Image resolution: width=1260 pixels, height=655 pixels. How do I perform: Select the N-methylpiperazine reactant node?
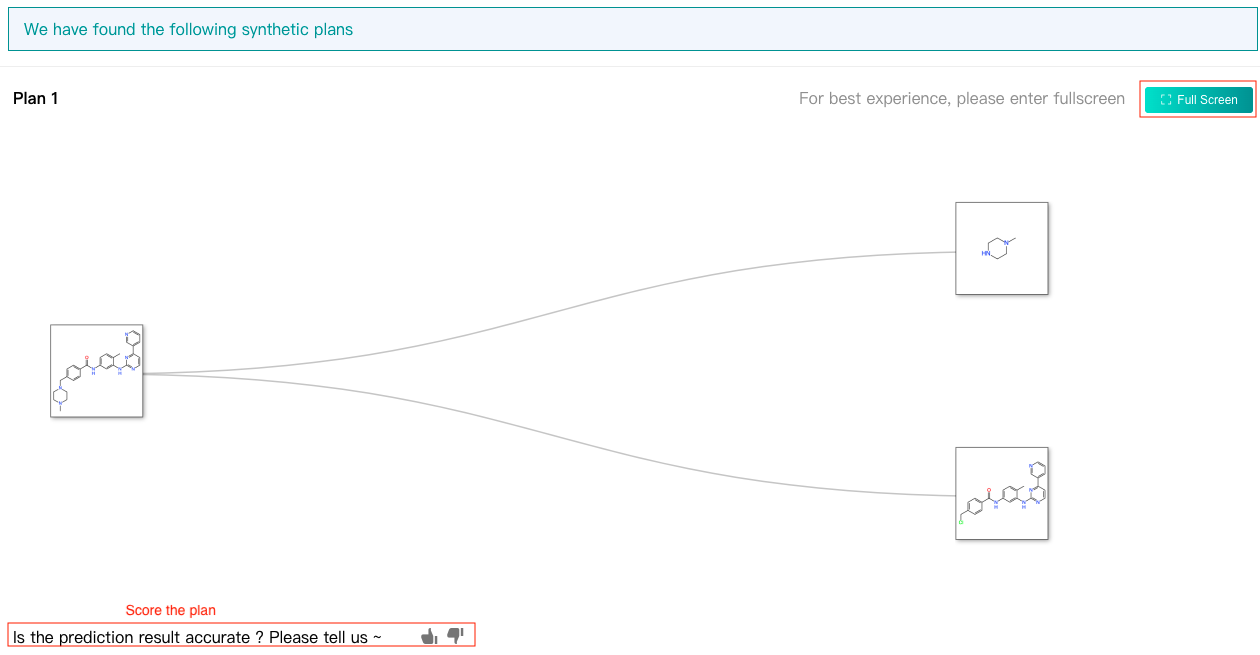pyautogui.click(x=1002, y=249)
